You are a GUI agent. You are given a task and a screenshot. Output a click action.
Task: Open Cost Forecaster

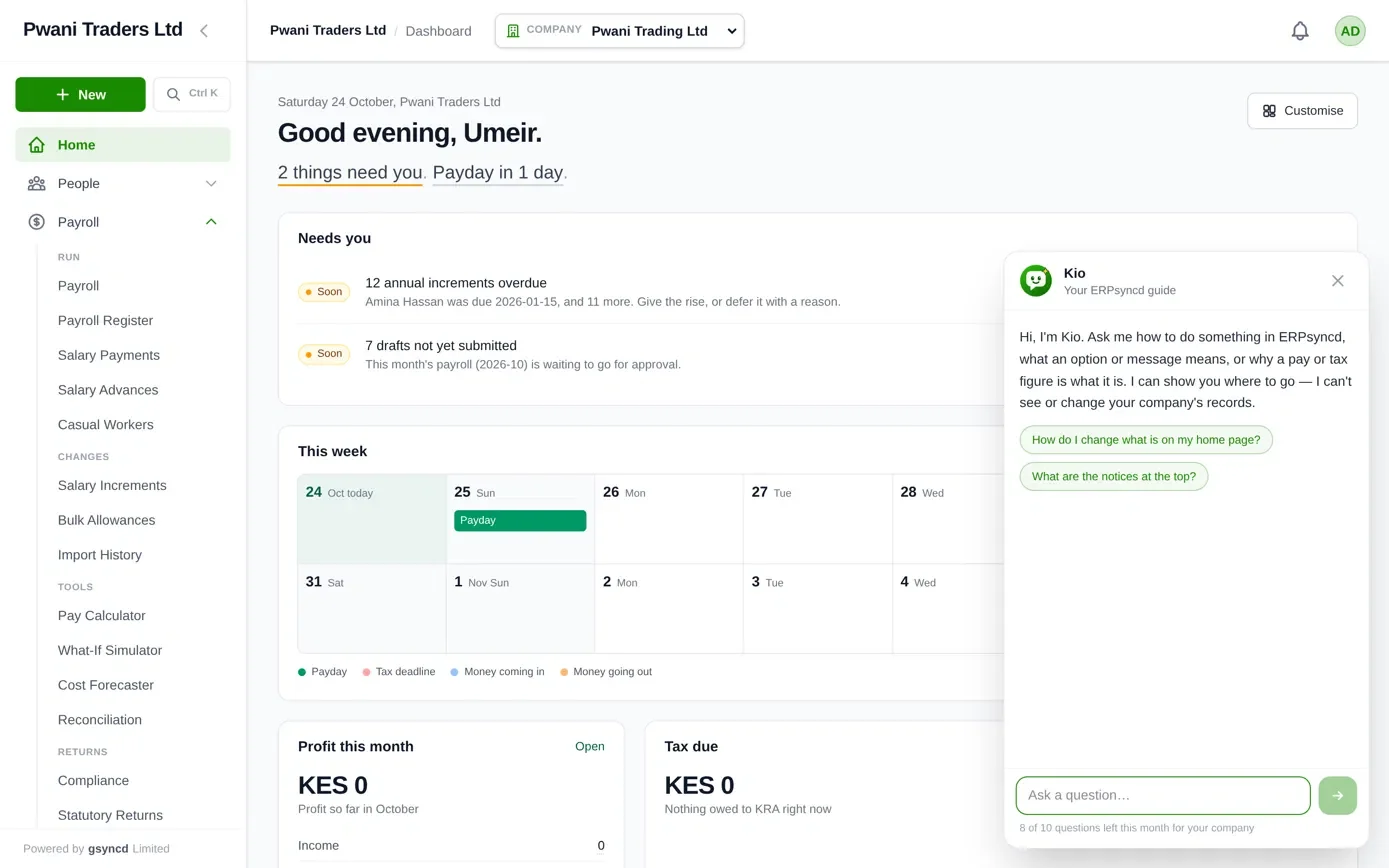[x=106, y=686]
